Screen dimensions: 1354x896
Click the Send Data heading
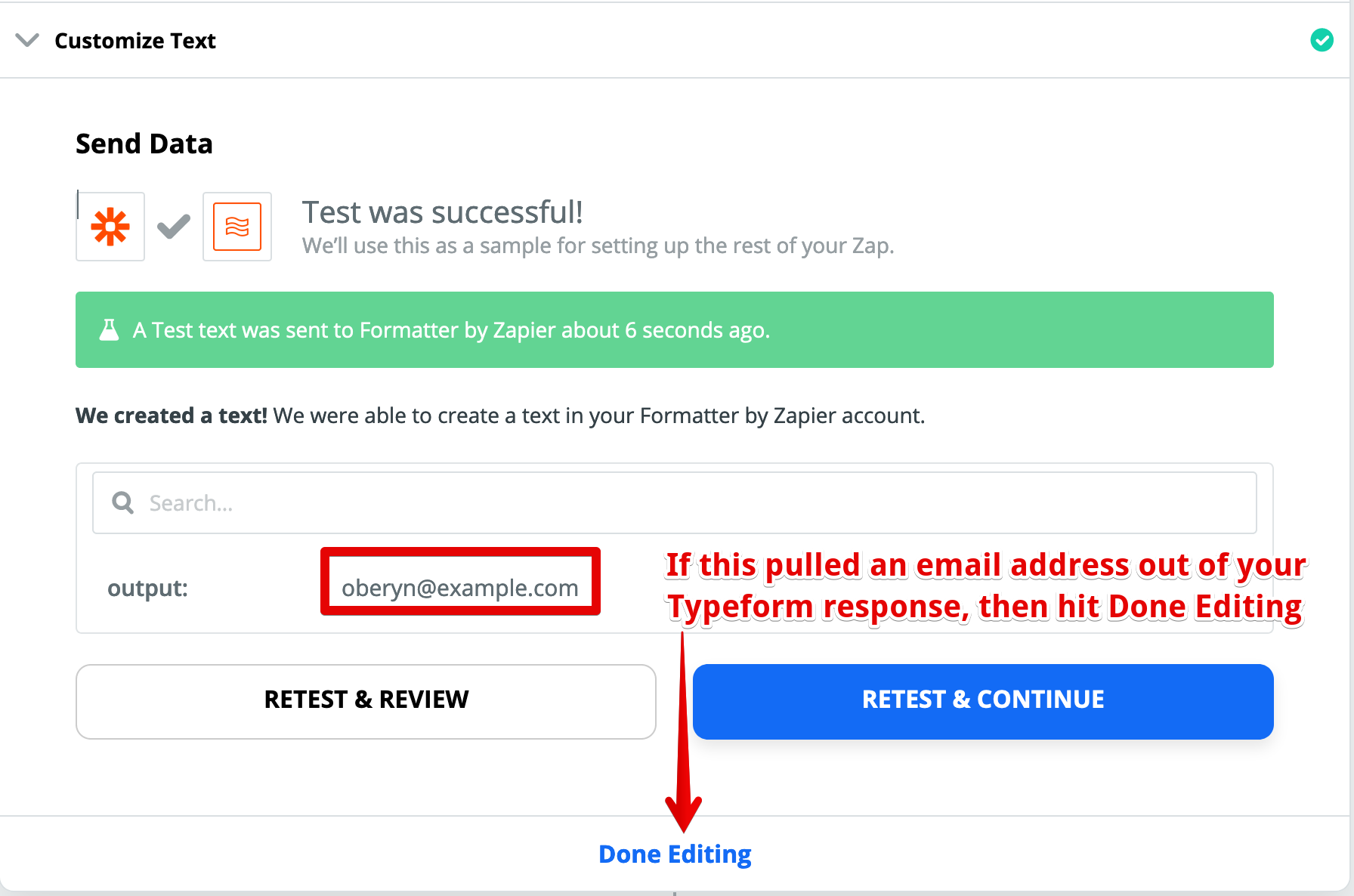click(144, 144)
